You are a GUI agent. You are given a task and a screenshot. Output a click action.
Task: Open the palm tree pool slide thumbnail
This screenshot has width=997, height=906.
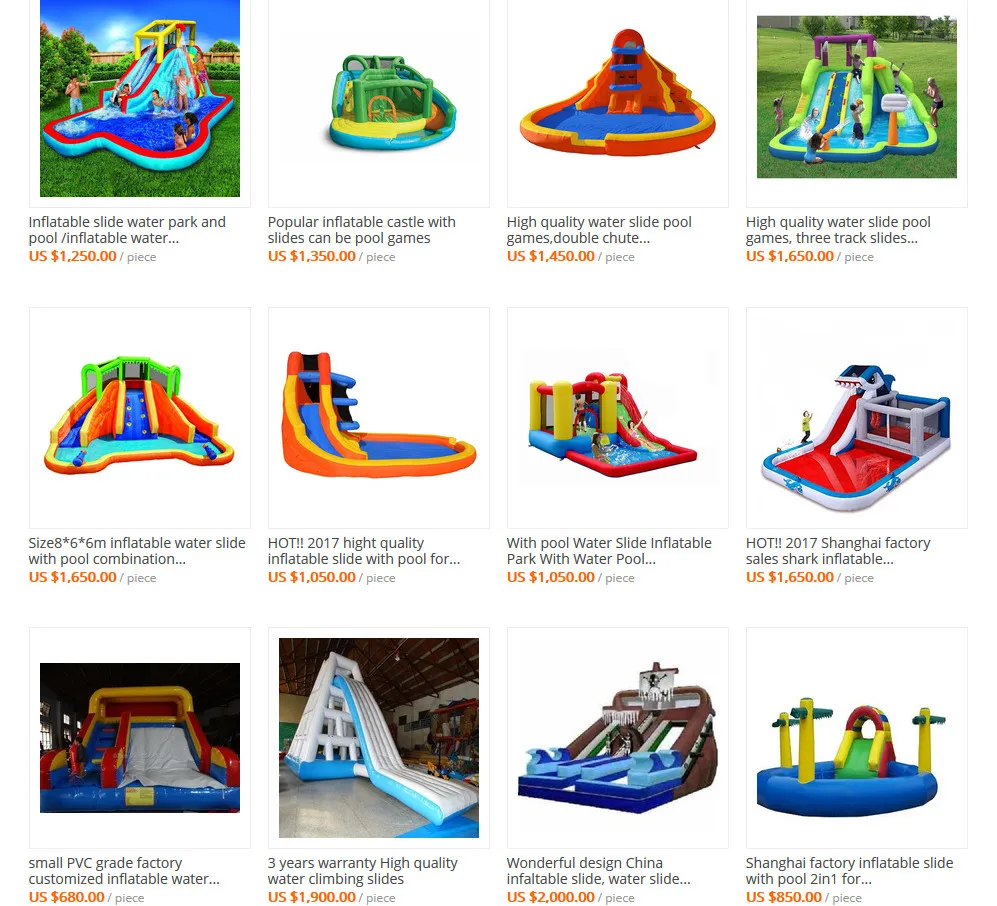tap(856, 738)
